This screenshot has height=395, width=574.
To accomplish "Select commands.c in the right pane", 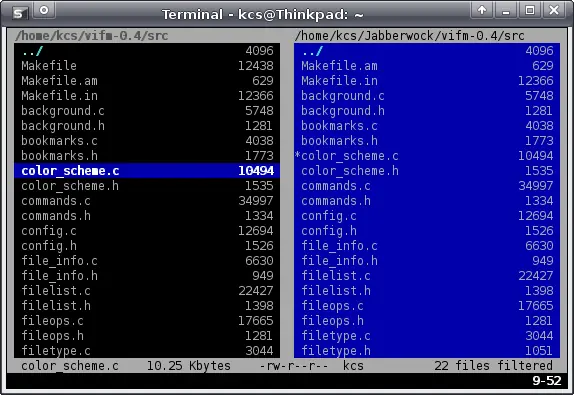I will [x=427, y=186].
